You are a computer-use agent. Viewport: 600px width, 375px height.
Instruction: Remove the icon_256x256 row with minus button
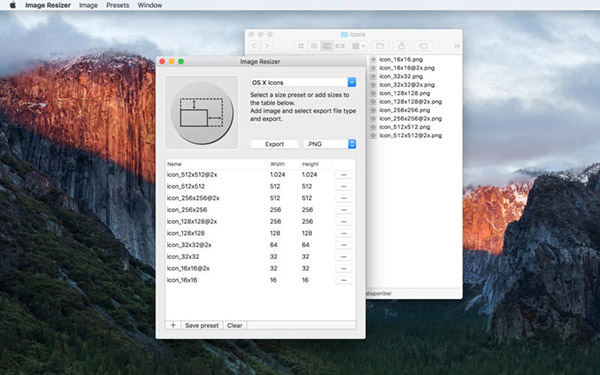coord(344,210)
